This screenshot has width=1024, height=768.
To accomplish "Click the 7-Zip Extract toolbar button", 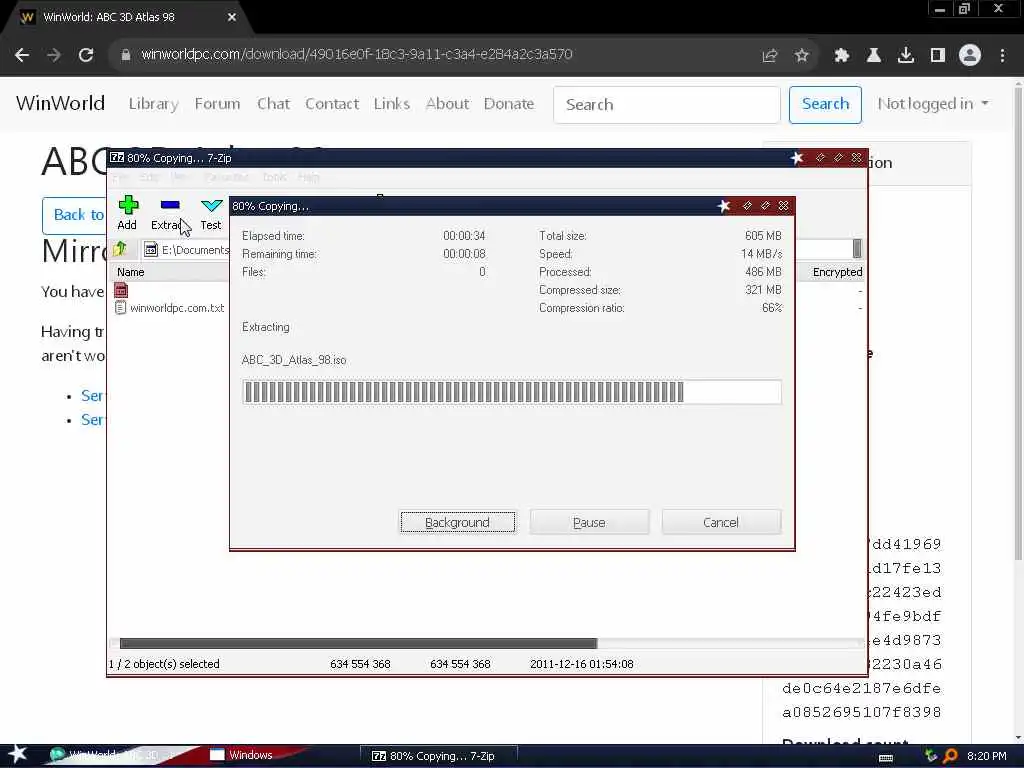I will coord(168,213).
